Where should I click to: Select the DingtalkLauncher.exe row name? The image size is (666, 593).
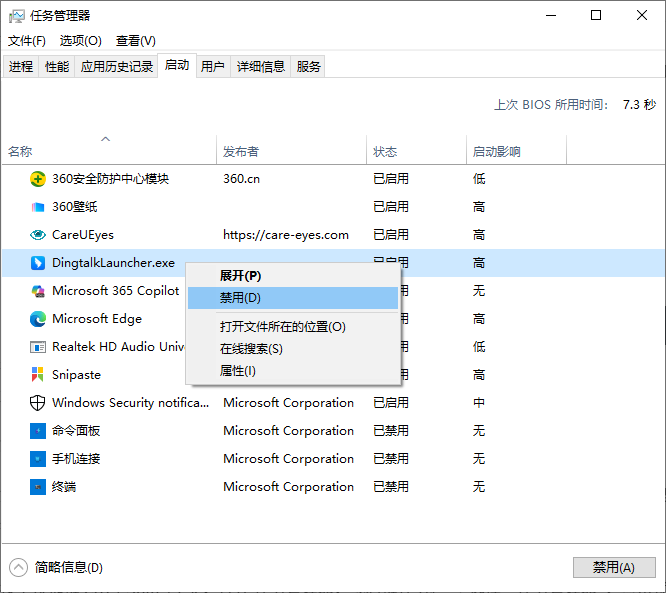(113, 263)
